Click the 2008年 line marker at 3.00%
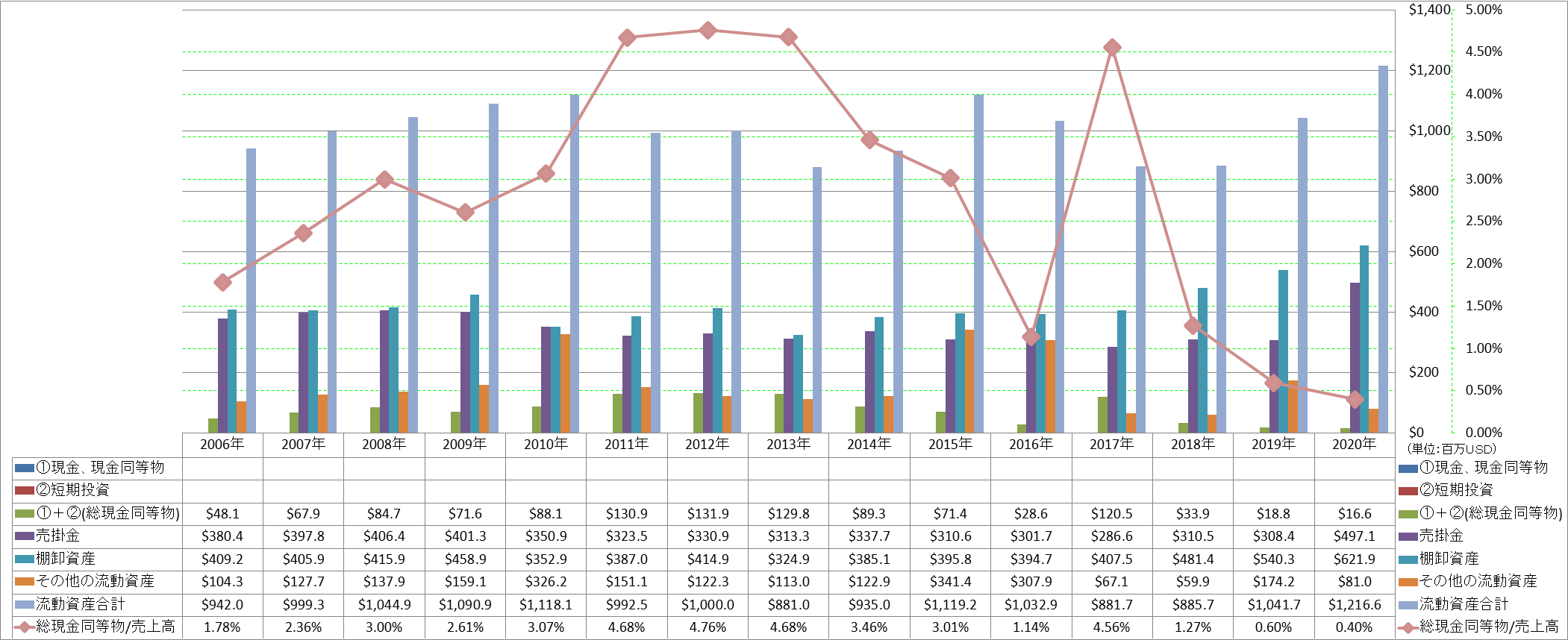This screenshot has height=640, width=1568. coord(384,179)
